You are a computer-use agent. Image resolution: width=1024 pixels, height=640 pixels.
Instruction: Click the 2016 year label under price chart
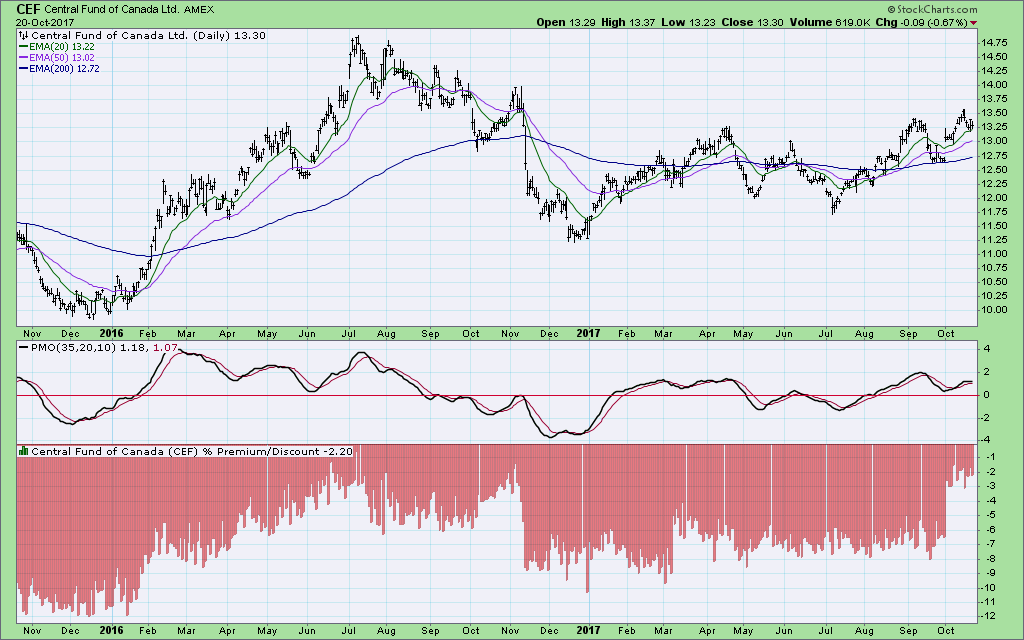tap(110, 331)
